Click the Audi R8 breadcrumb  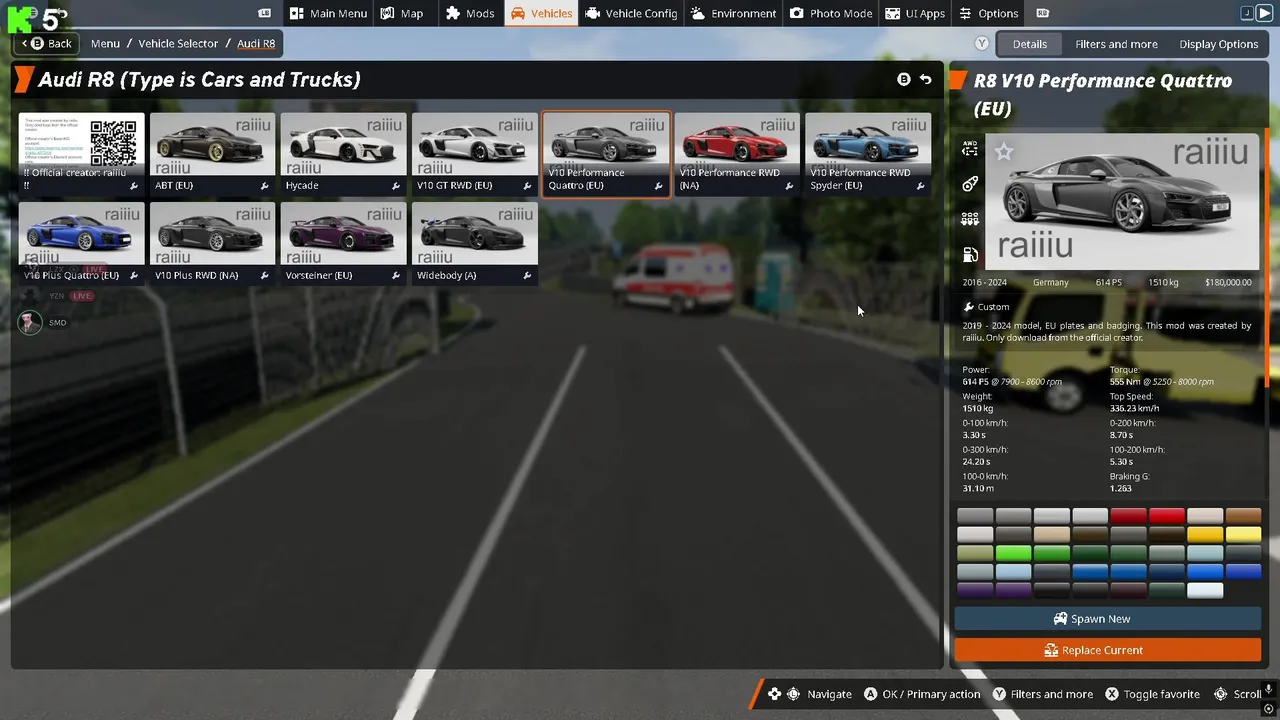[x=256, y=43]
